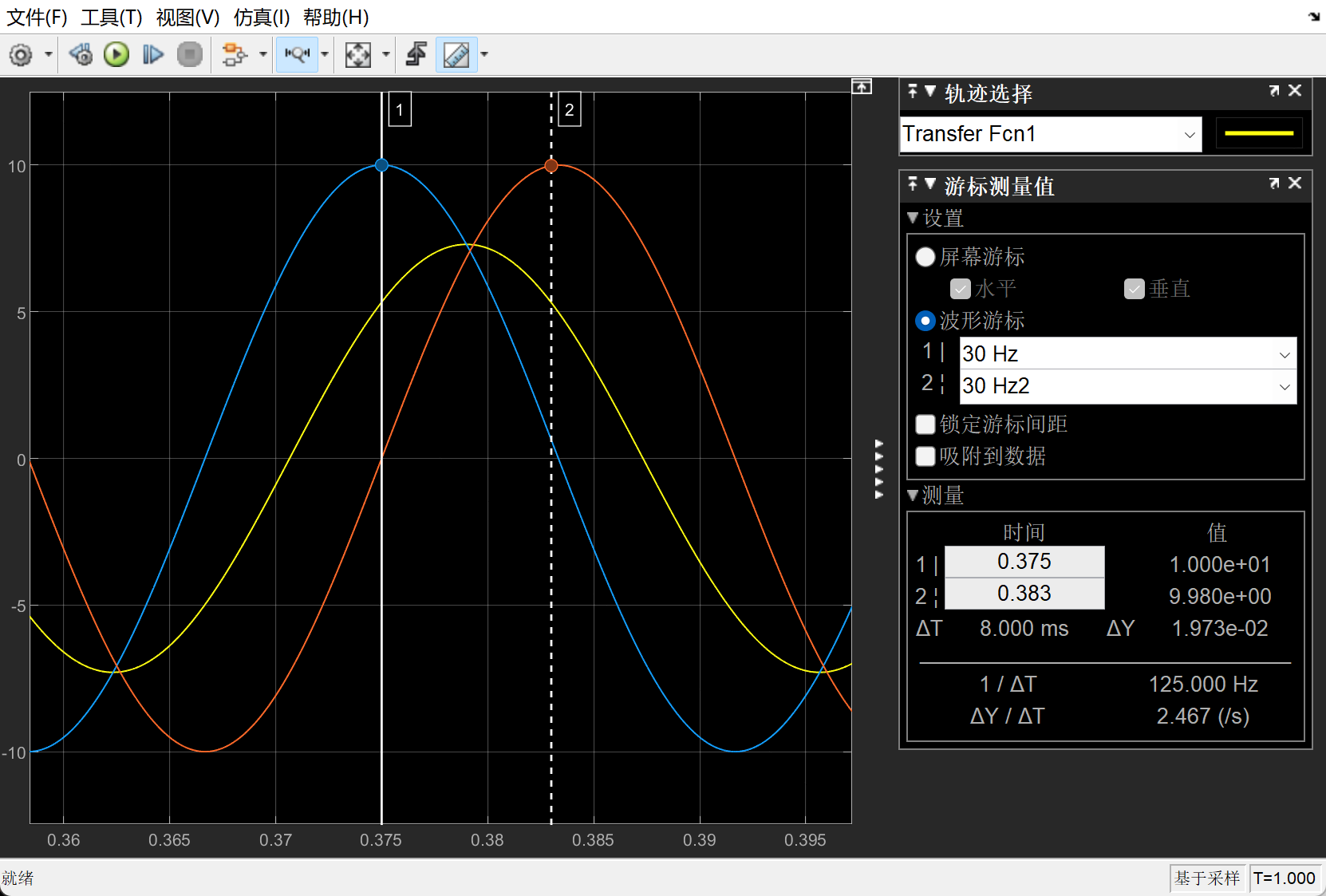Select the 屏幕游标 radio button

(925, 257)
